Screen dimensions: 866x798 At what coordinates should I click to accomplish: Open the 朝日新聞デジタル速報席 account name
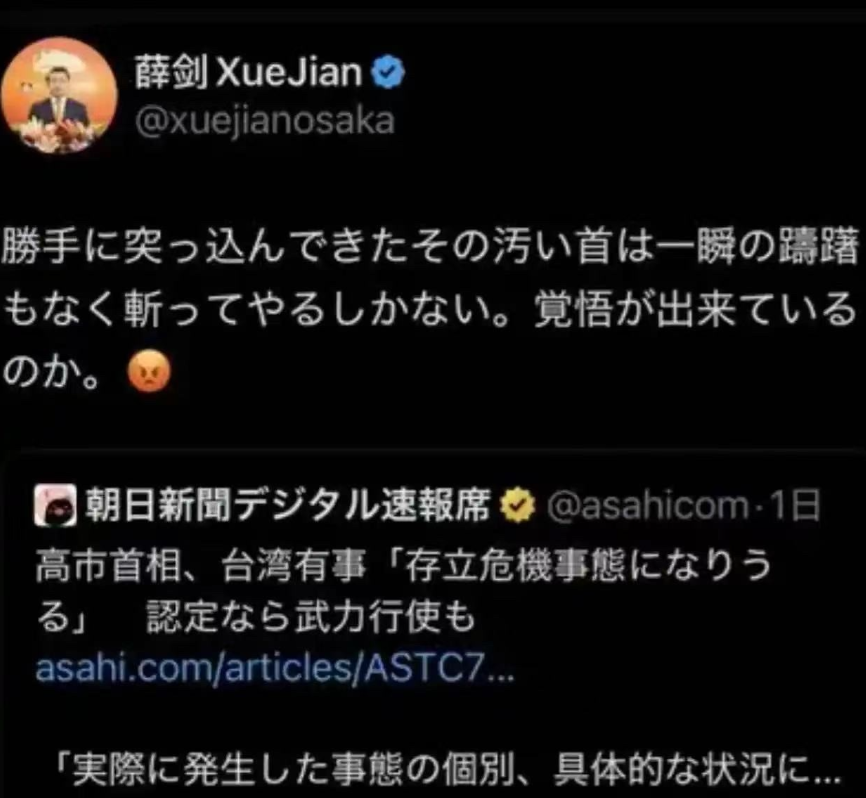click(288, 505)
